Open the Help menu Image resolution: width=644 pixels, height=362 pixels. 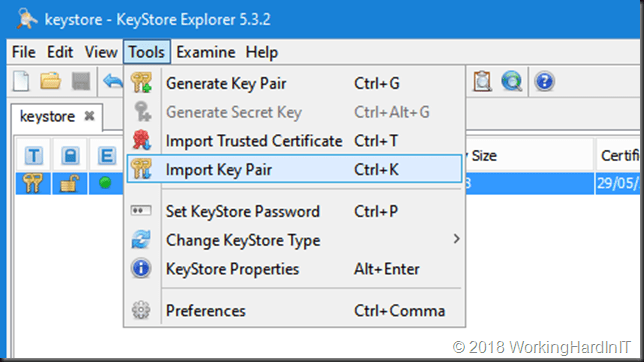[x=262, y=52]
